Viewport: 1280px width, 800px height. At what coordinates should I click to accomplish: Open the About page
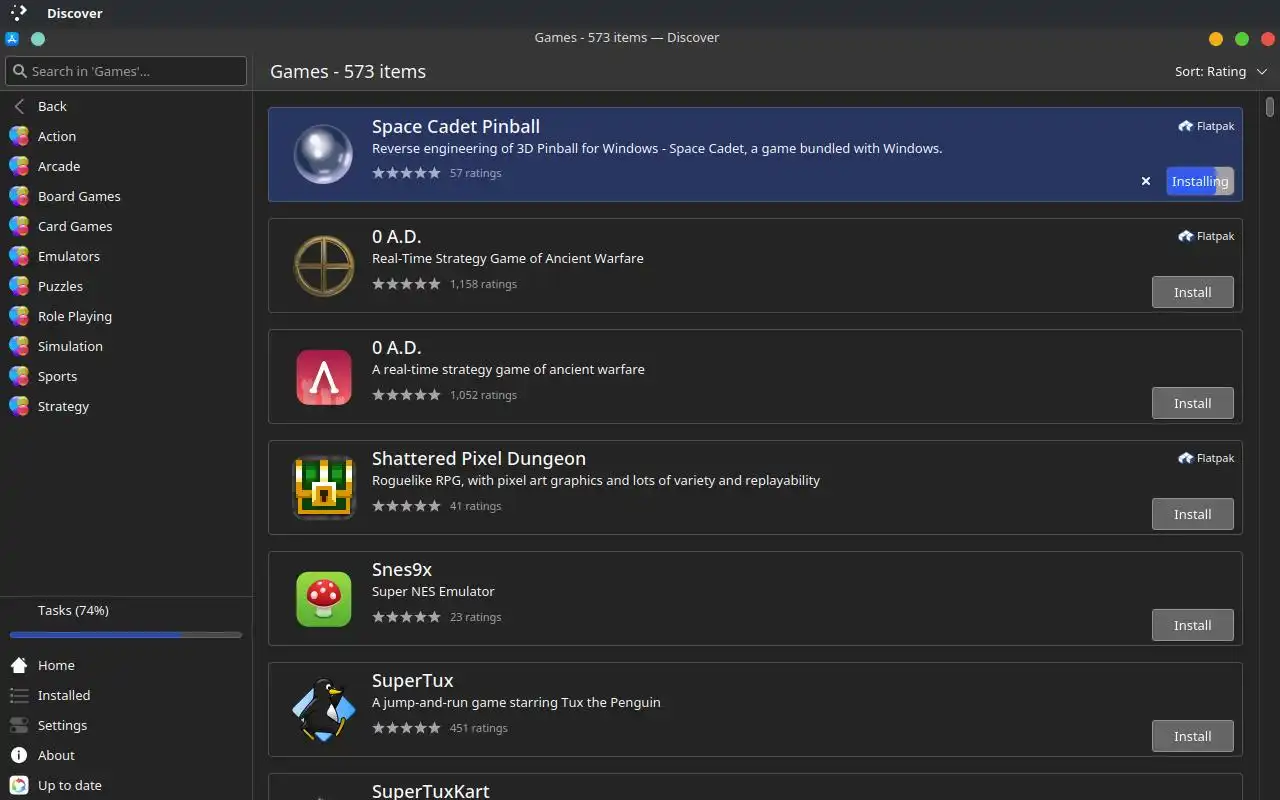pyautogui.click(x=126, y=755)
